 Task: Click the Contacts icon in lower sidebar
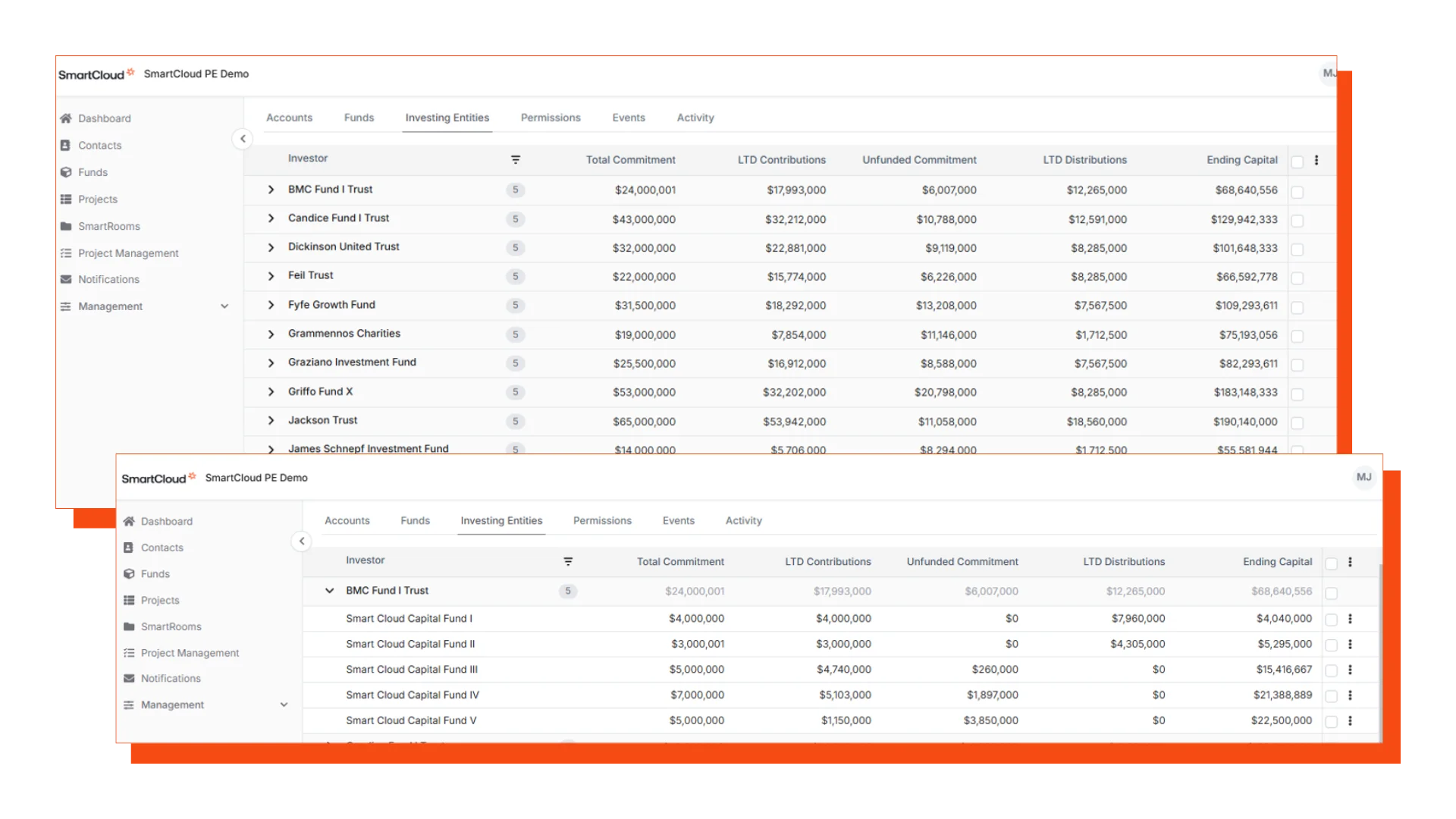click(x=129, y=548)
